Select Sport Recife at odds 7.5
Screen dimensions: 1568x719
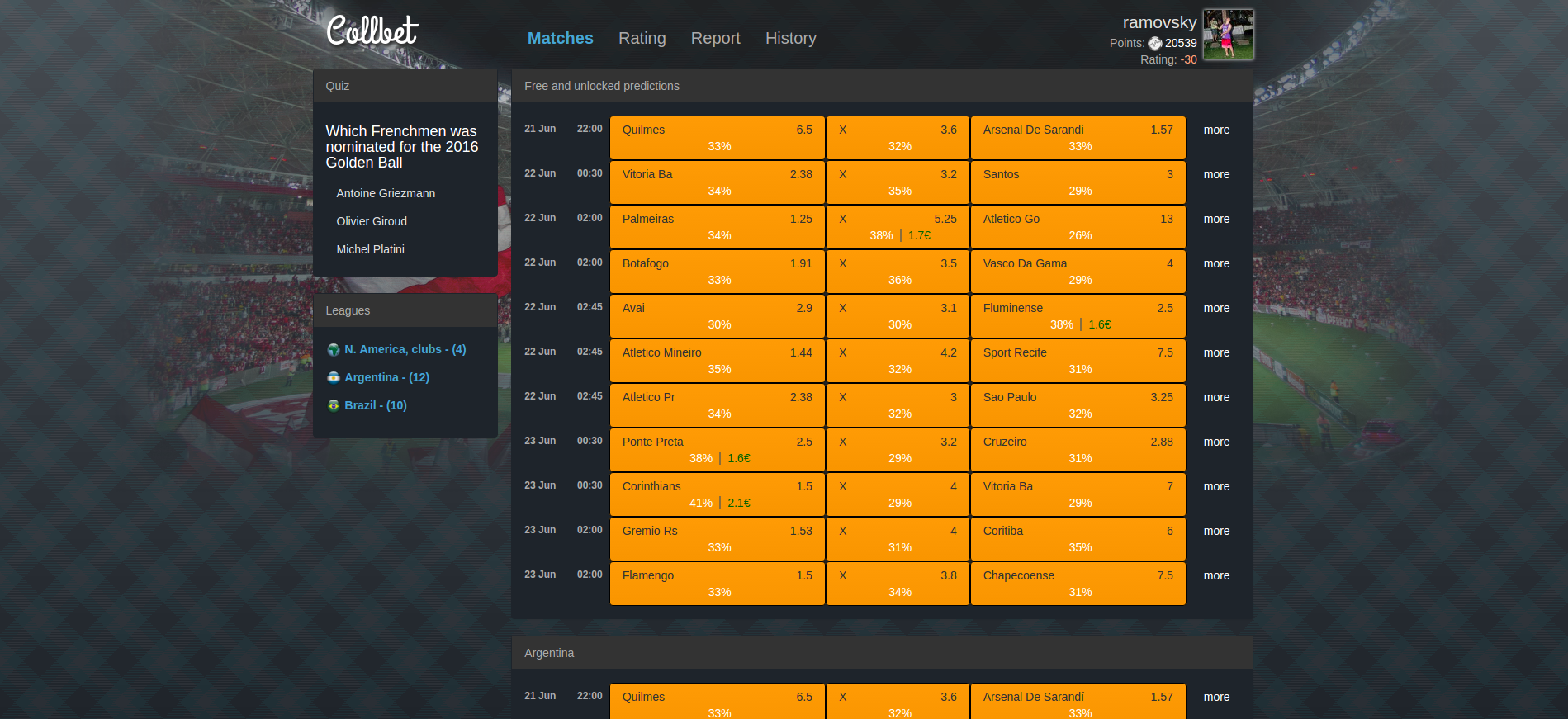coord(1078,361)
